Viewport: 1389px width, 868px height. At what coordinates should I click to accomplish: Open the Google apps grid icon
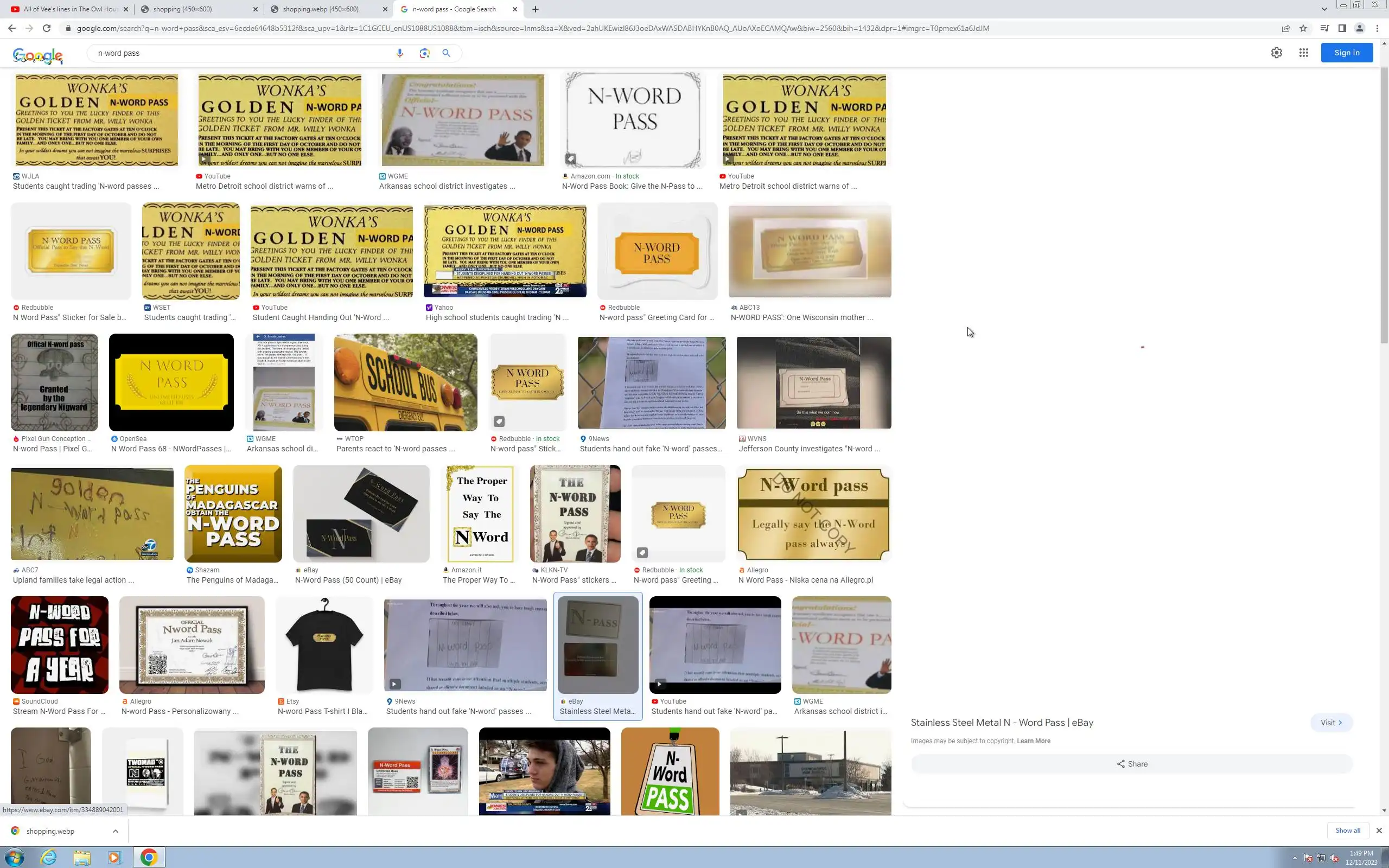[x=1303, y=53]
